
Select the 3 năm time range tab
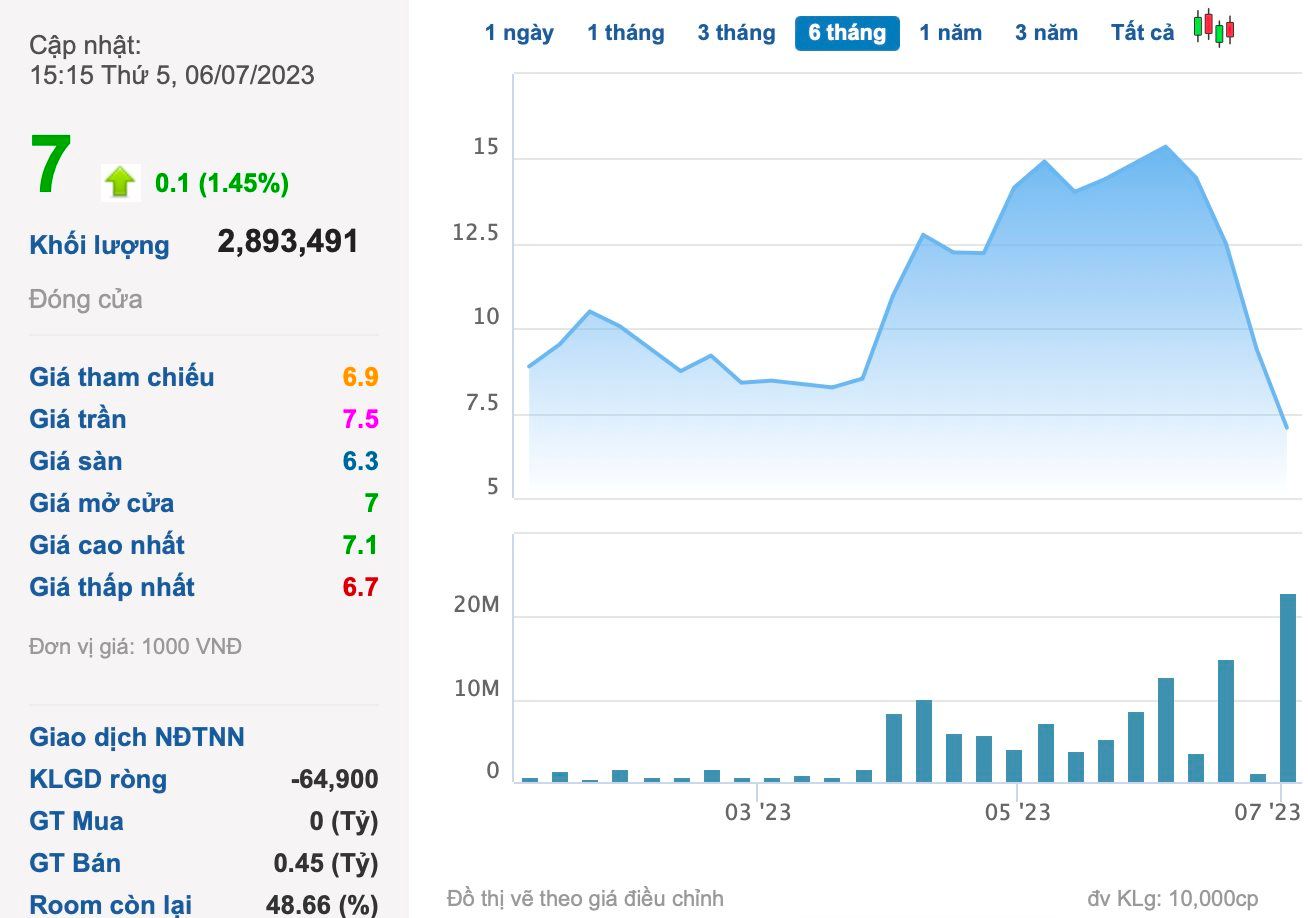click(1047, 33)
